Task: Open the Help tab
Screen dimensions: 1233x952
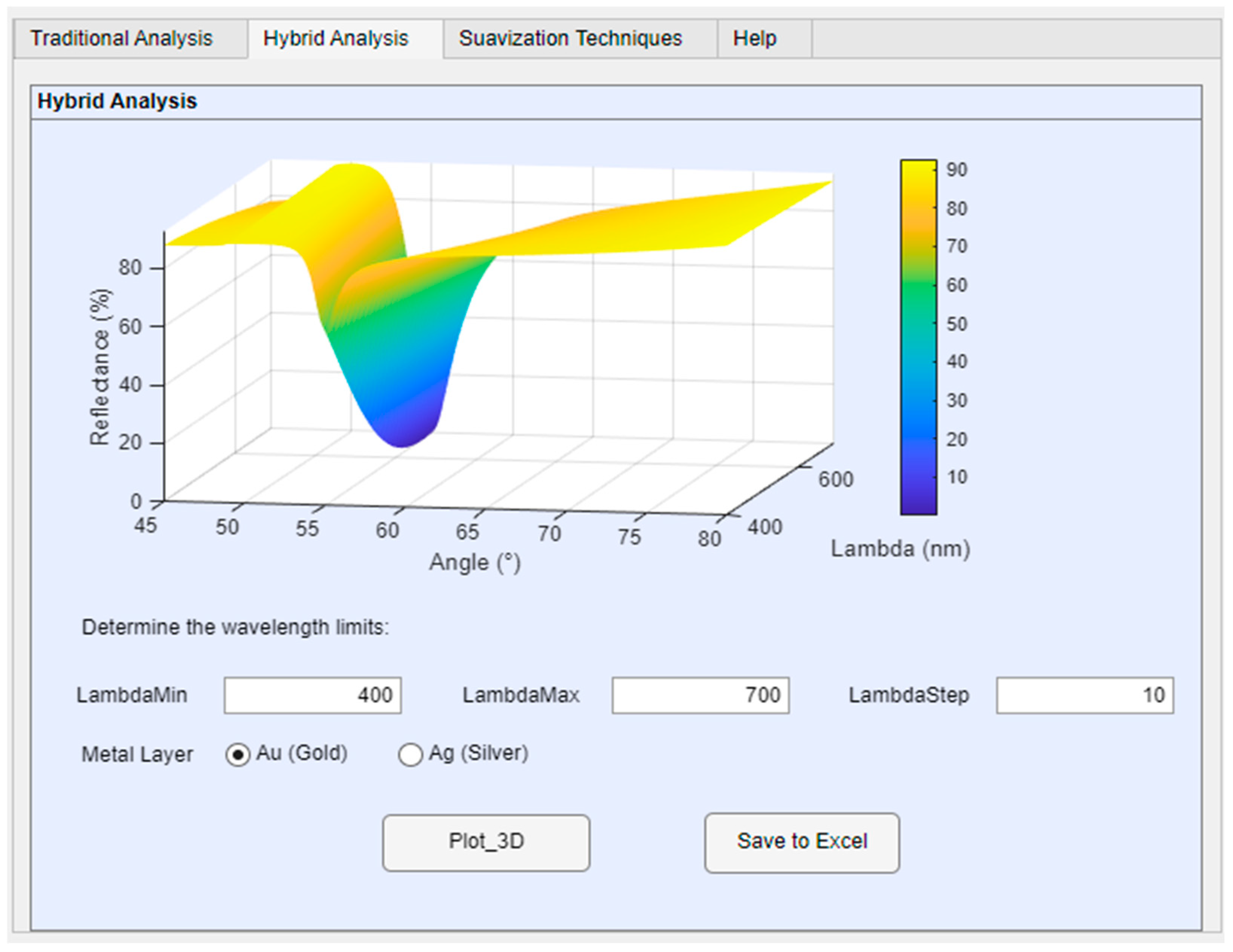Action: click(755, 38)
